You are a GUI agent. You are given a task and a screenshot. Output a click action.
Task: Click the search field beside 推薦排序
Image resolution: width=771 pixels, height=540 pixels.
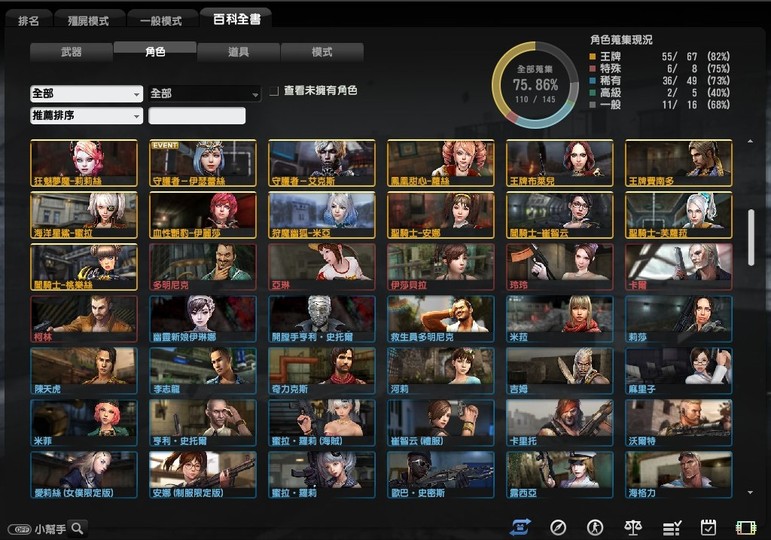(x=197, y=116)
